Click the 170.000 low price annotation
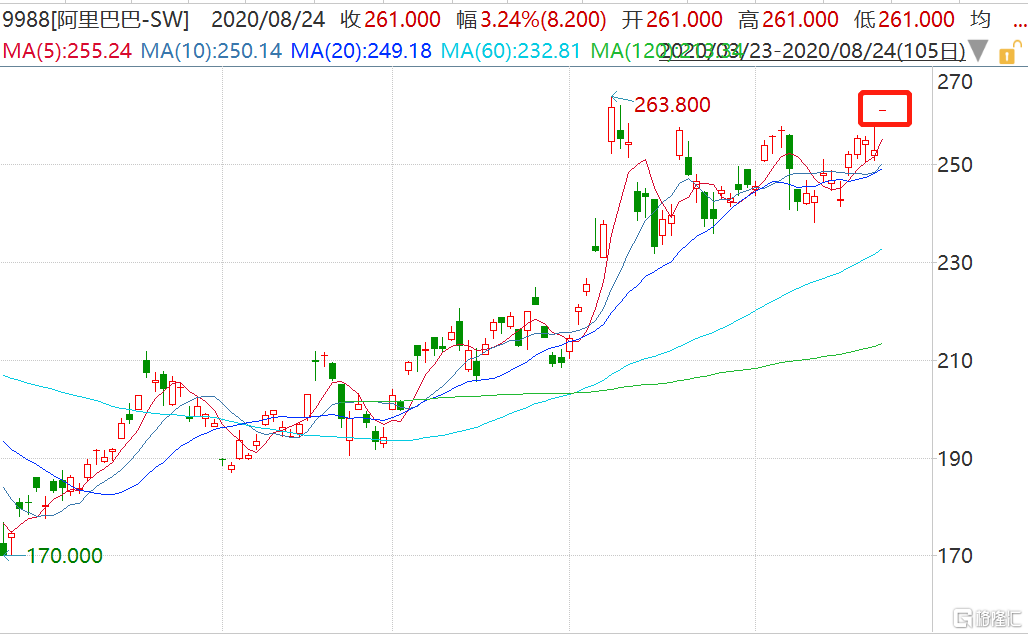 coord(64,556)
